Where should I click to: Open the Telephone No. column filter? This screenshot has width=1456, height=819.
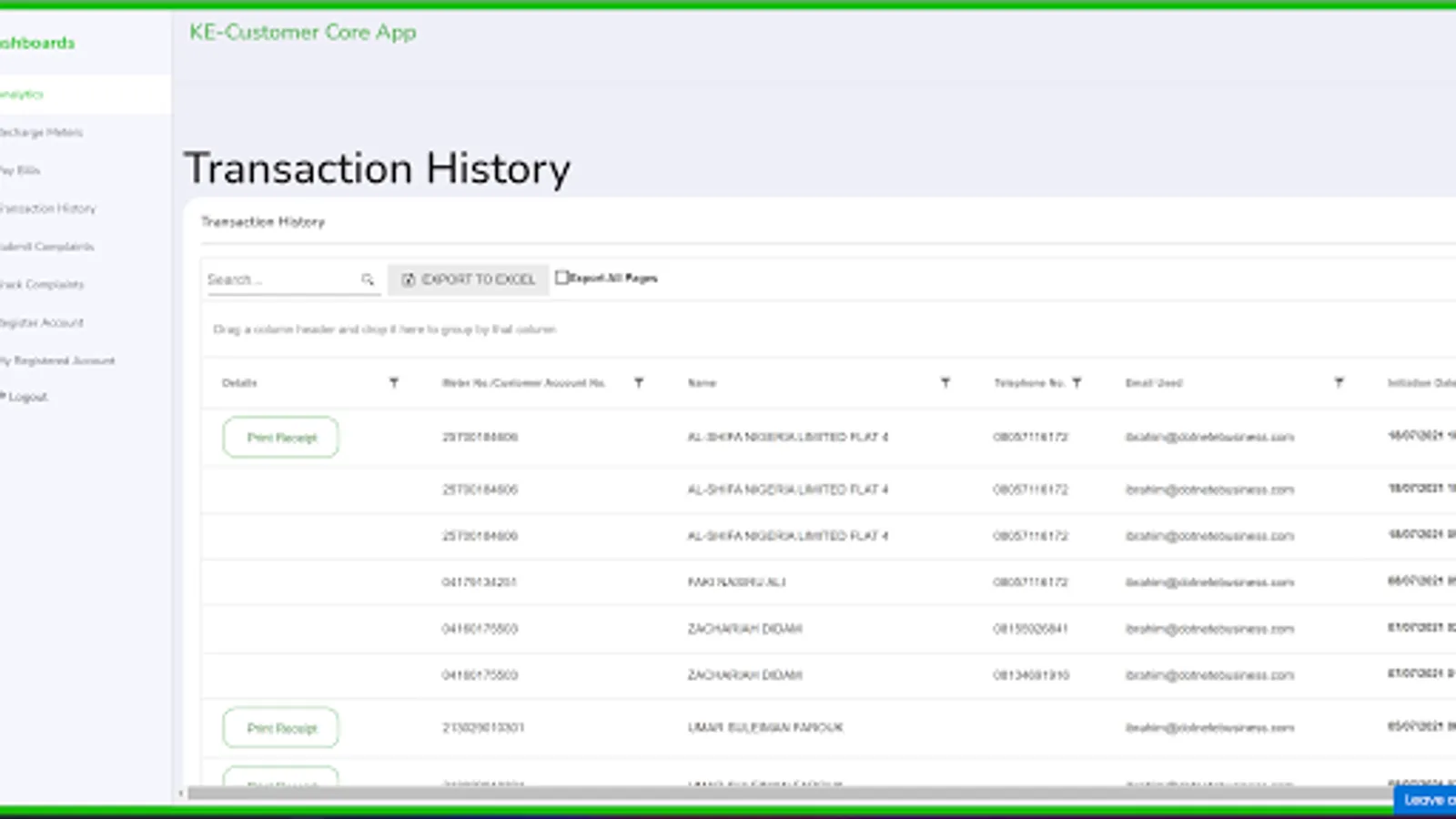pos(1077,383)
